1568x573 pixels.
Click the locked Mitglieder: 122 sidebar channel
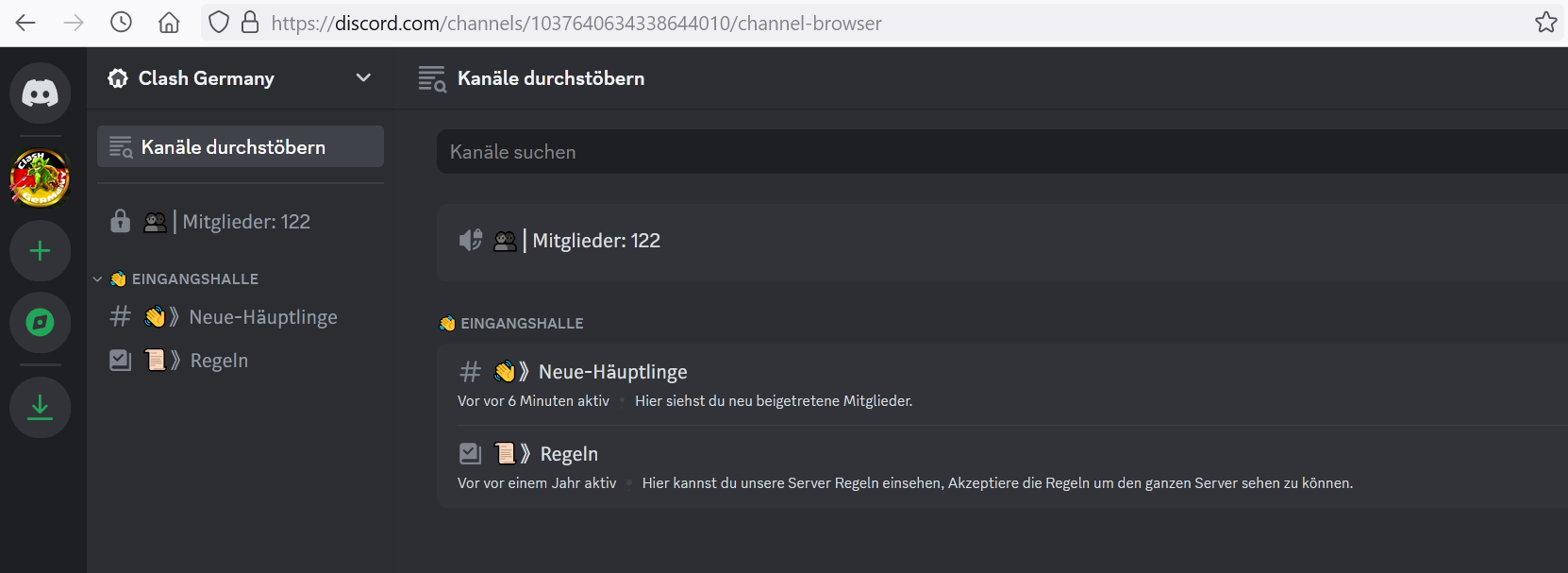coord(245,222)
